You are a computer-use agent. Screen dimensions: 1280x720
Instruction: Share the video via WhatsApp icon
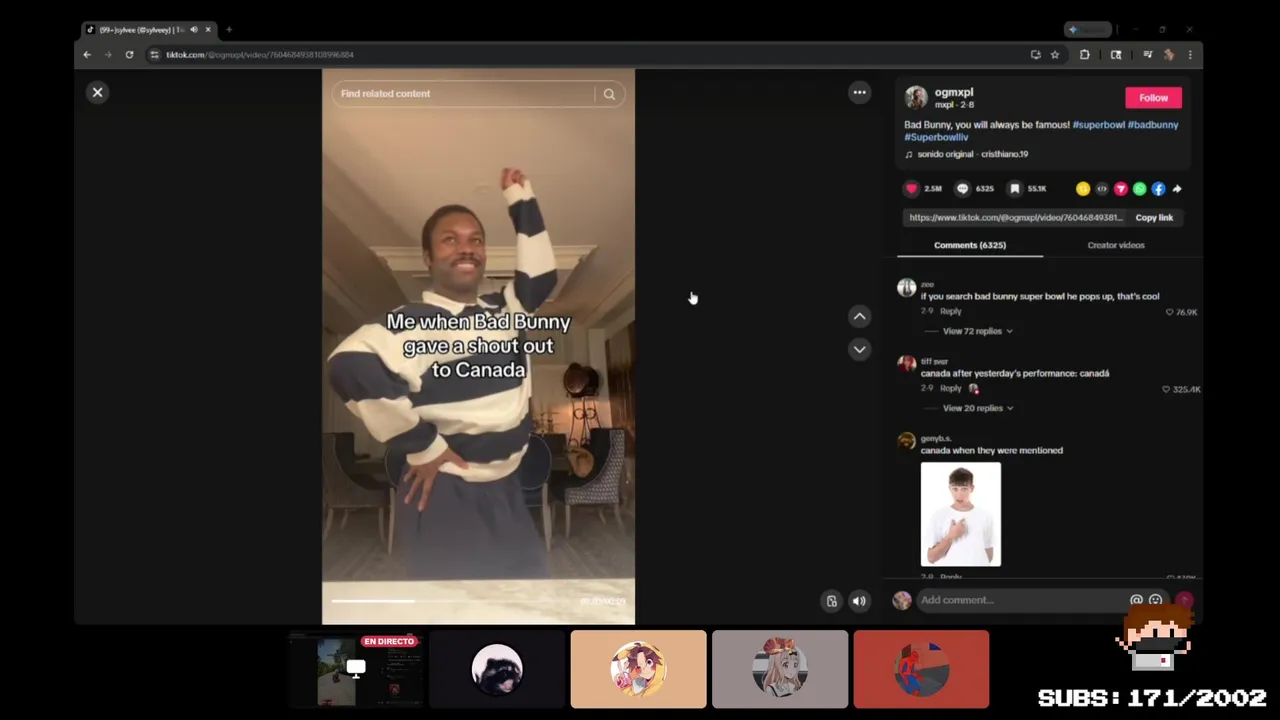(x=1140, y=188)
